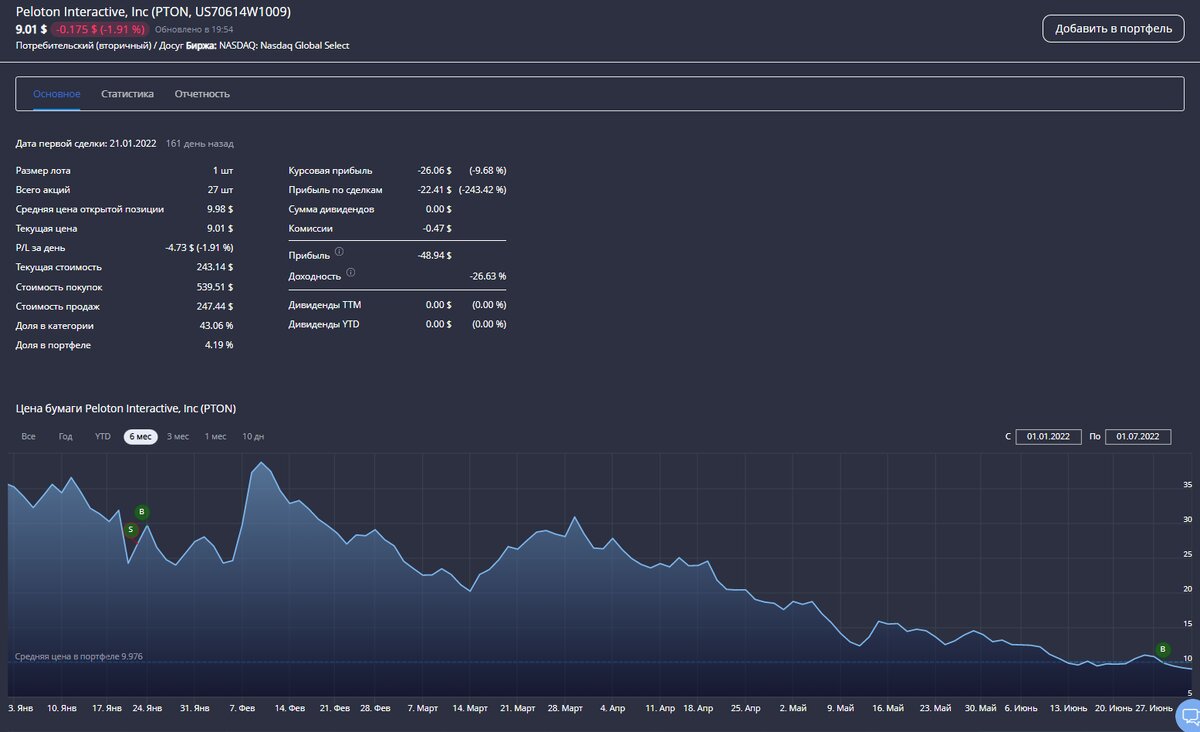Click the B buy marker near 27 Июнь
Viewport: 1200px width, 732px height.
(1162, 649)
